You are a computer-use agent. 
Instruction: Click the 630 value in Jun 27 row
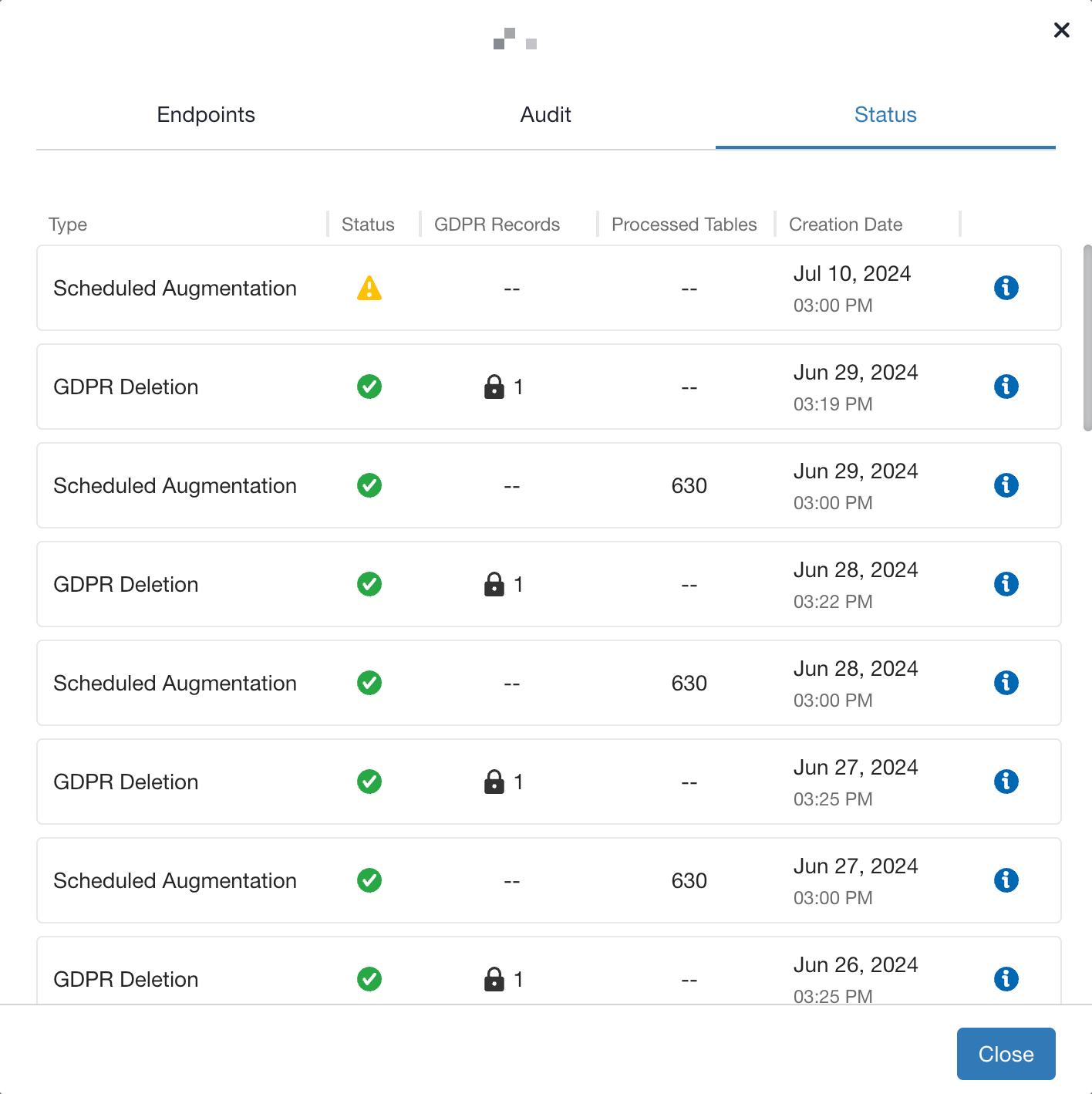tap(689, 880)
